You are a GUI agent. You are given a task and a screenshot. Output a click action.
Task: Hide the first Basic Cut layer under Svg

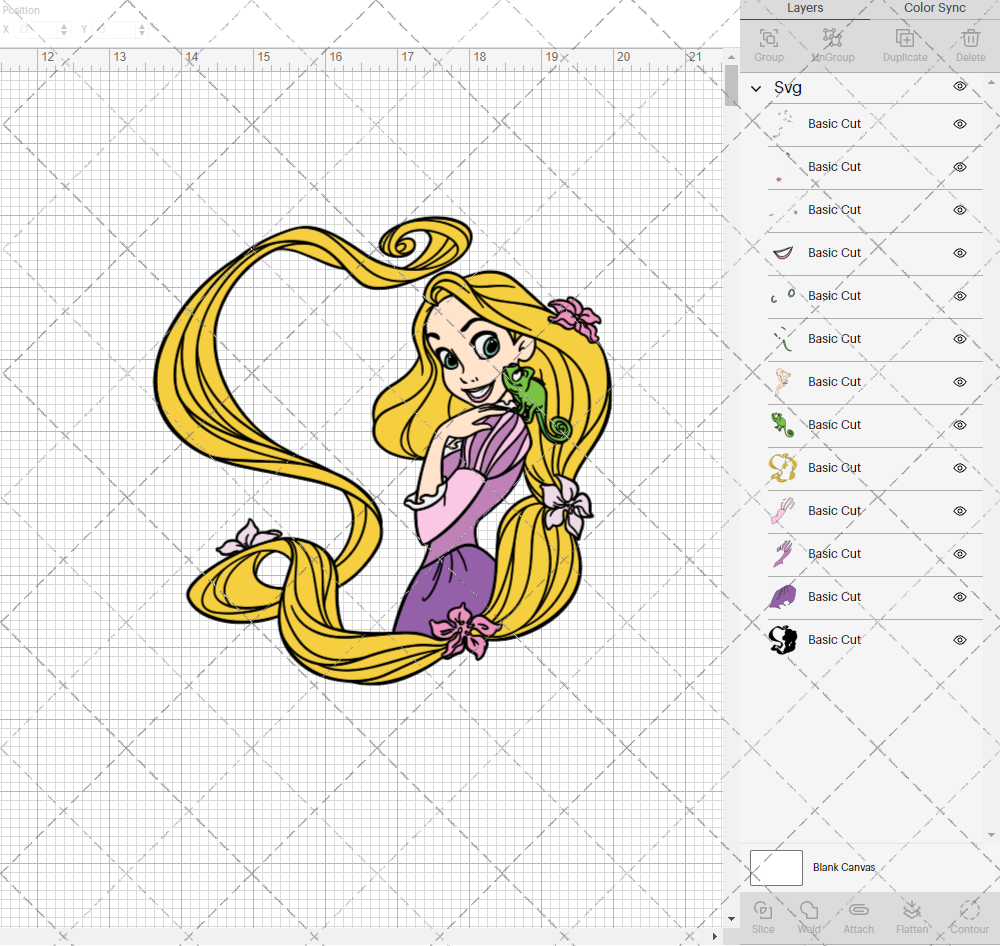[x=960, y=124]
